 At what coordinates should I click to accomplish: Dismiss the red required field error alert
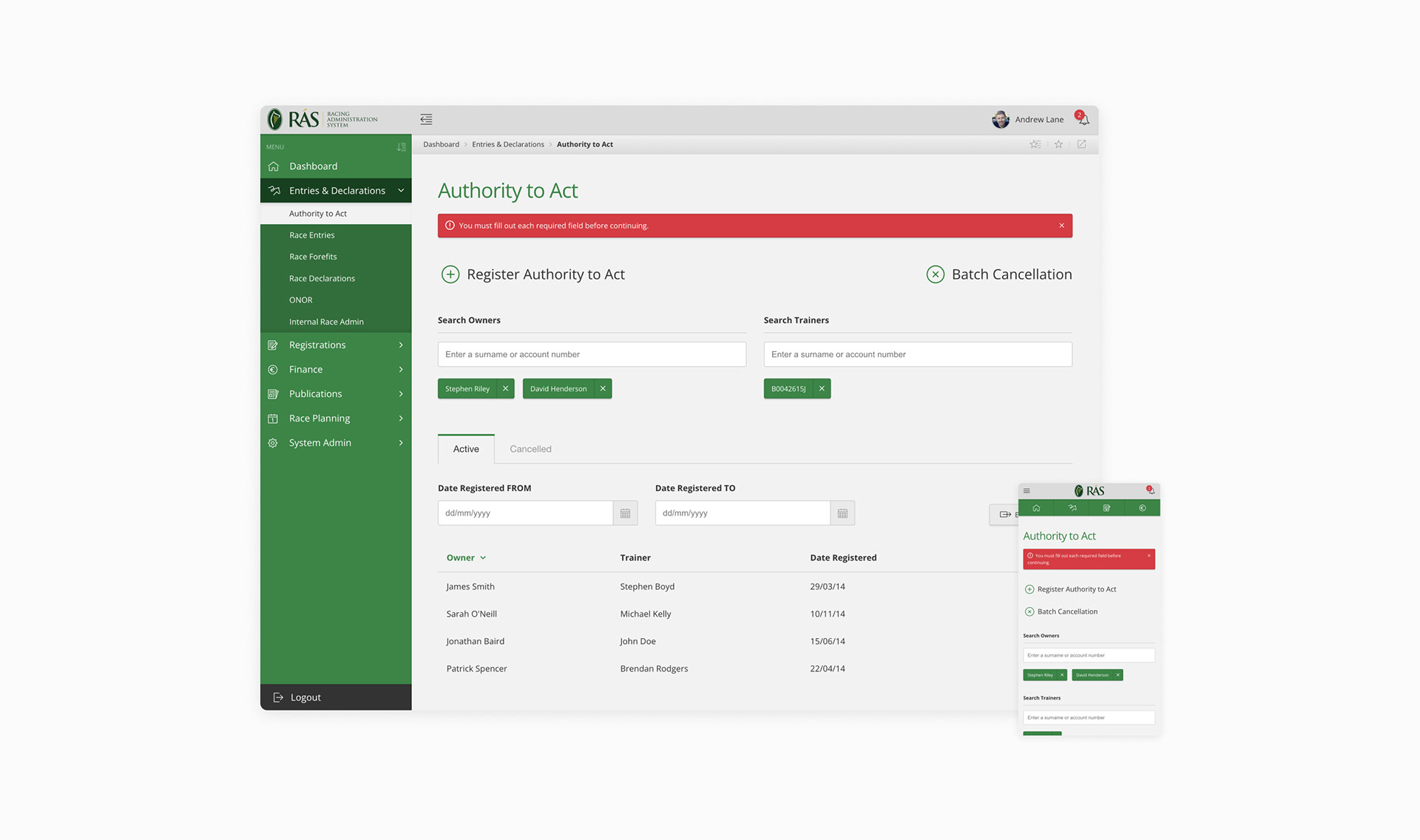coord(1061,226)
